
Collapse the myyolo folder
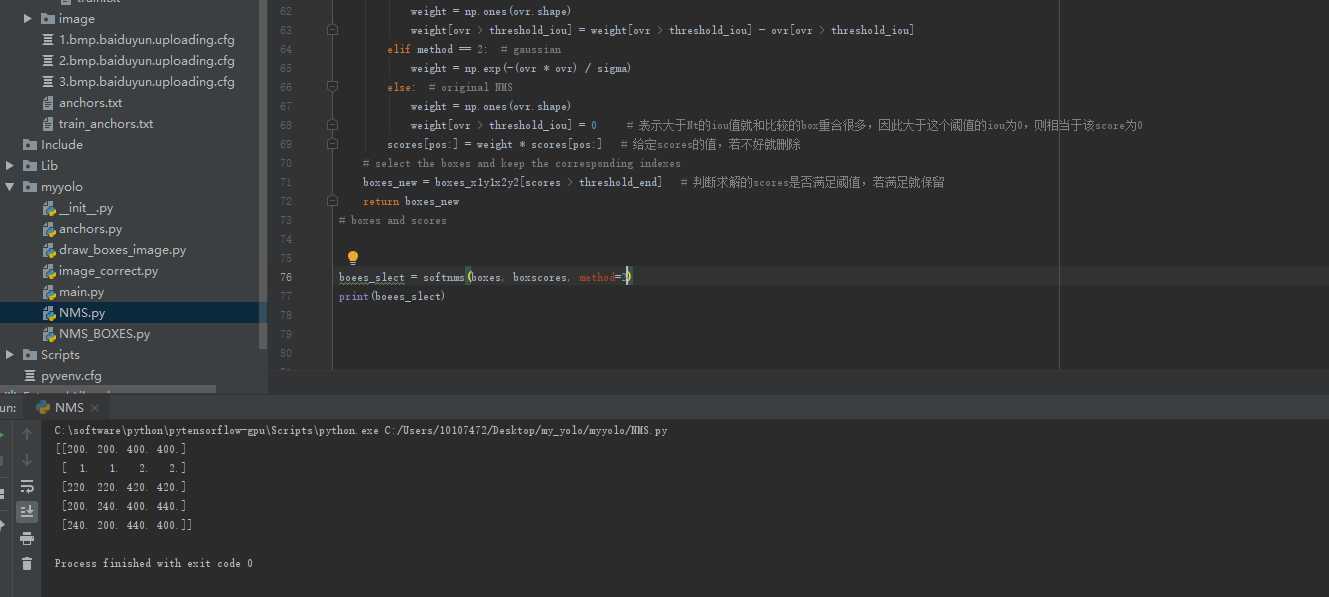[x=9, y=187]
